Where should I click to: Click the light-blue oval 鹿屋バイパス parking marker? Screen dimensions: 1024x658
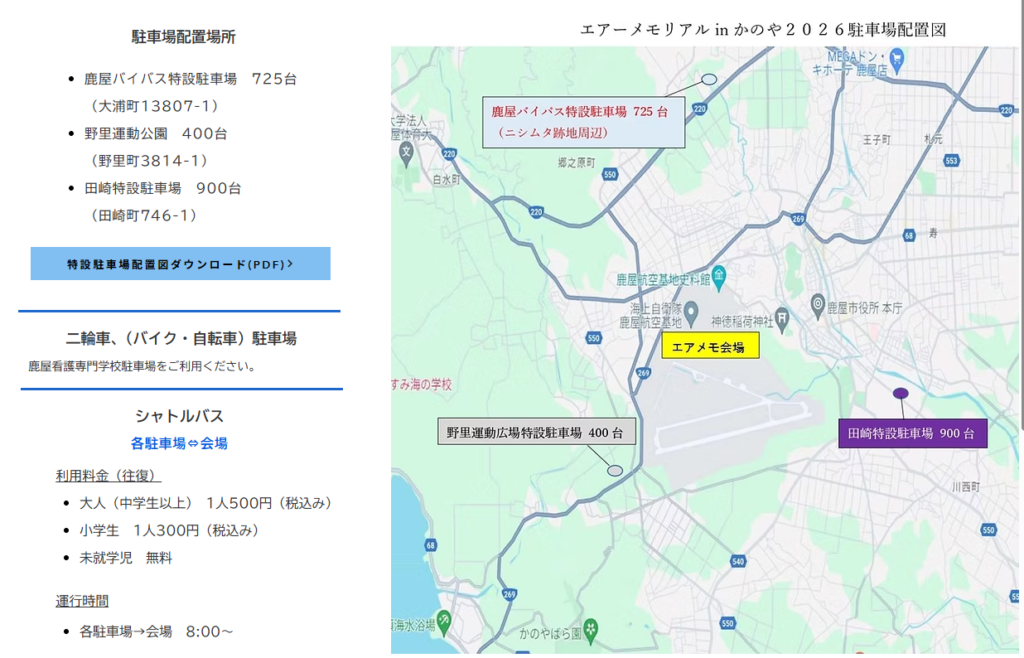pos(709,78)
